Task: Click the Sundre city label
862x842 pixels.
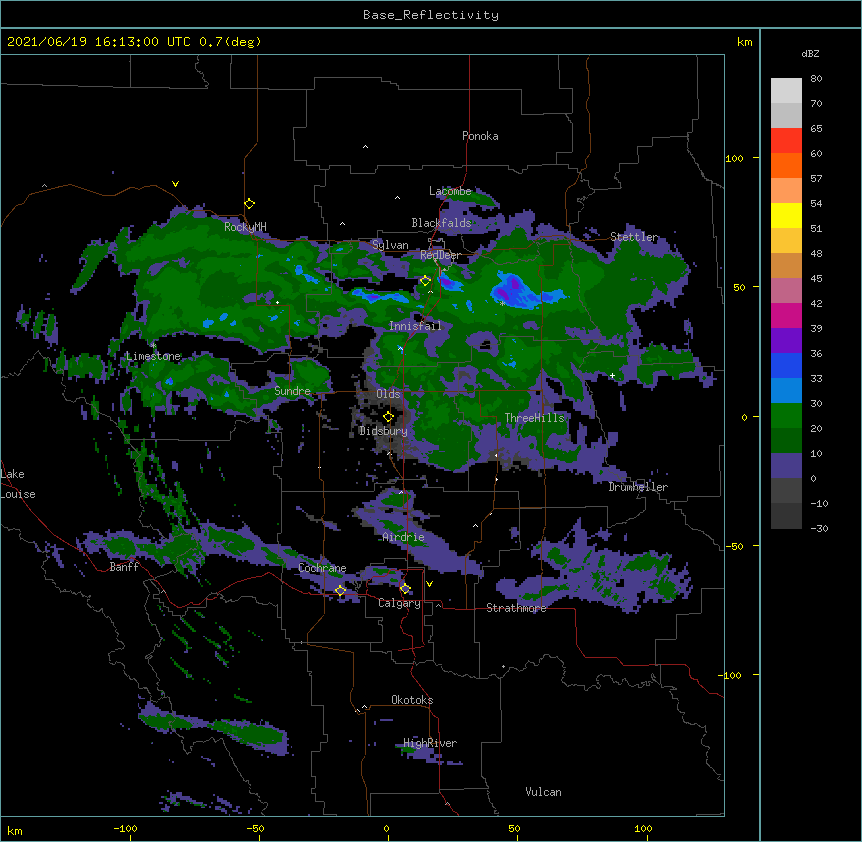Action: [292, 391]
